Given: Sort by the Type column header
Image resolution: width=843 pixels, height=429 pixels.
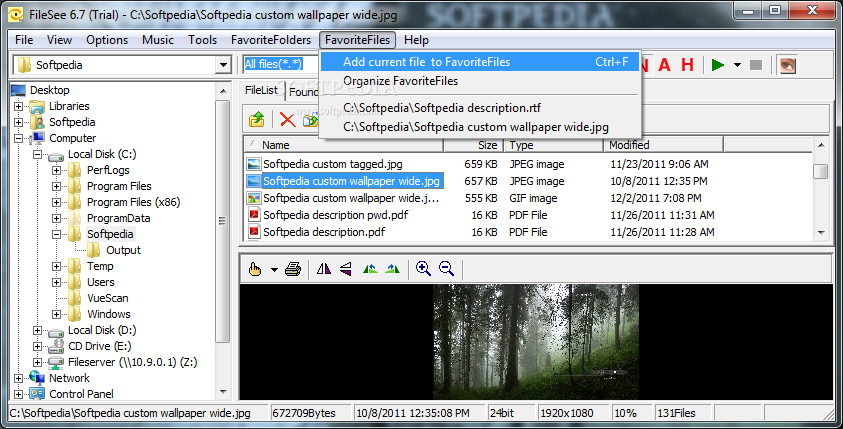Looking at the screenshot, I should tap(553, 145).
